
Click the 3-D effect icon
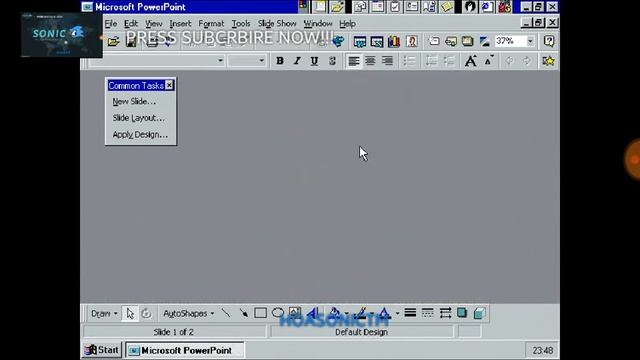[479, 313]
